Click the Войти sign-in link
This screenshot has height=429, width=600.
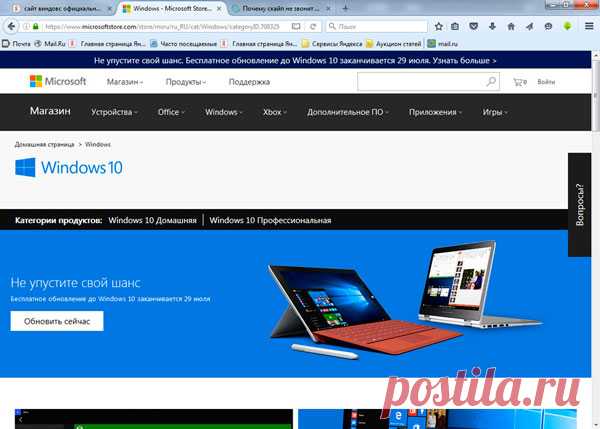point(546,82)
